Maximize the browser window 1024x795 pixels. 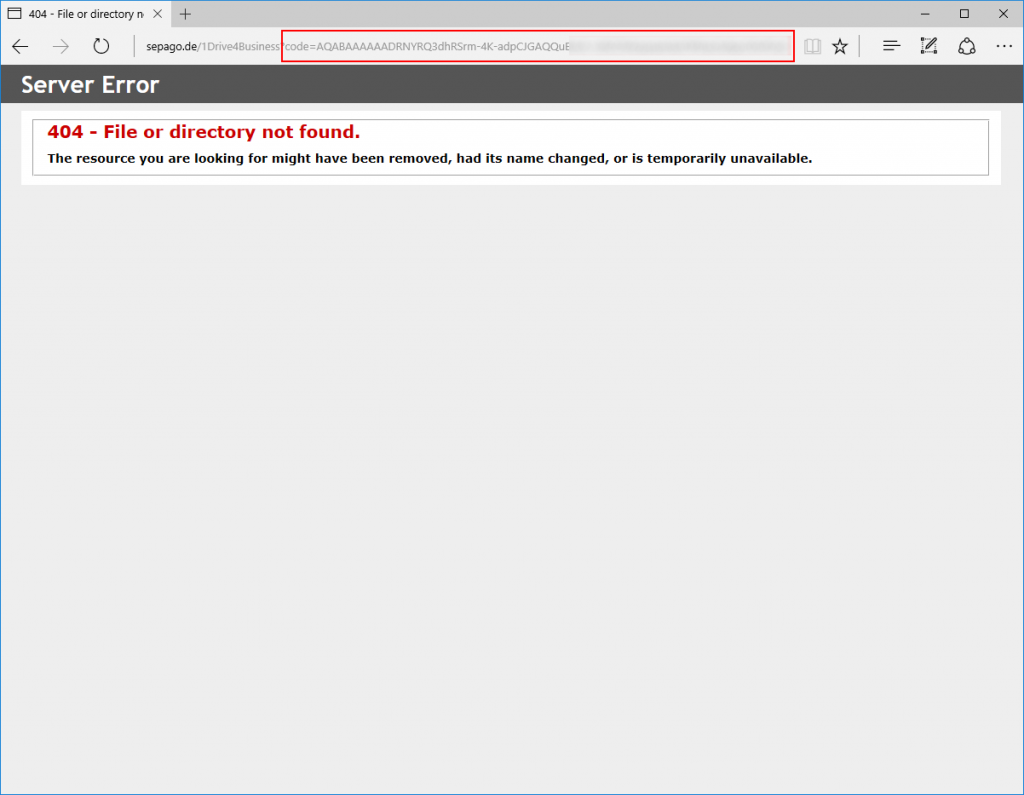pos(965,14)
